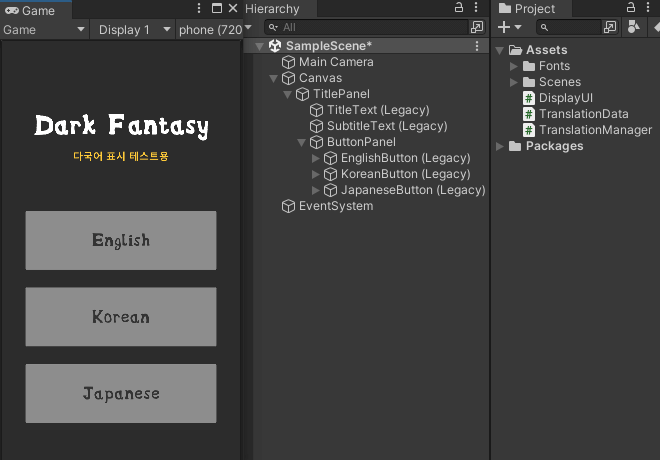Open the phone resolution dropdown
The width and height of the screenshot is (660, 460).
[x=210, y=29]
